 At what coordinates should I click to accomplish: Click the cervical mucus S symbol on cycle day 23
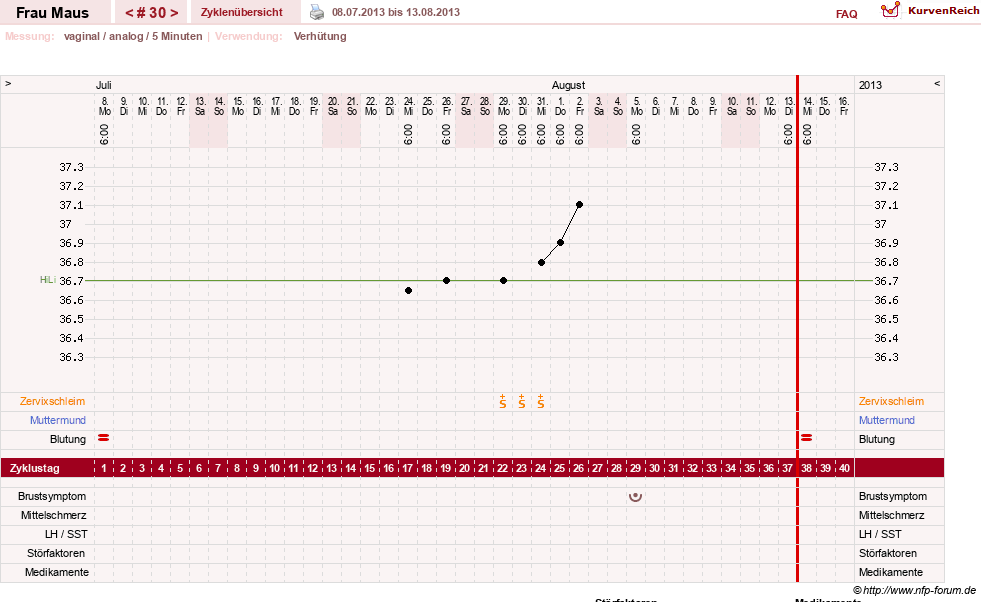[x=522, y=402]
